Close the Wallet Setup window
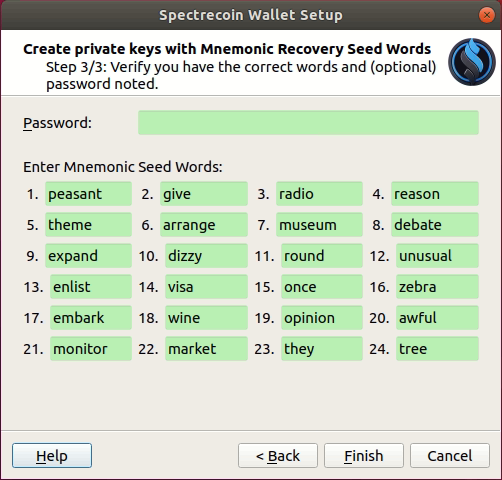Viewport: 502px width, 480px height. (486, 15)
